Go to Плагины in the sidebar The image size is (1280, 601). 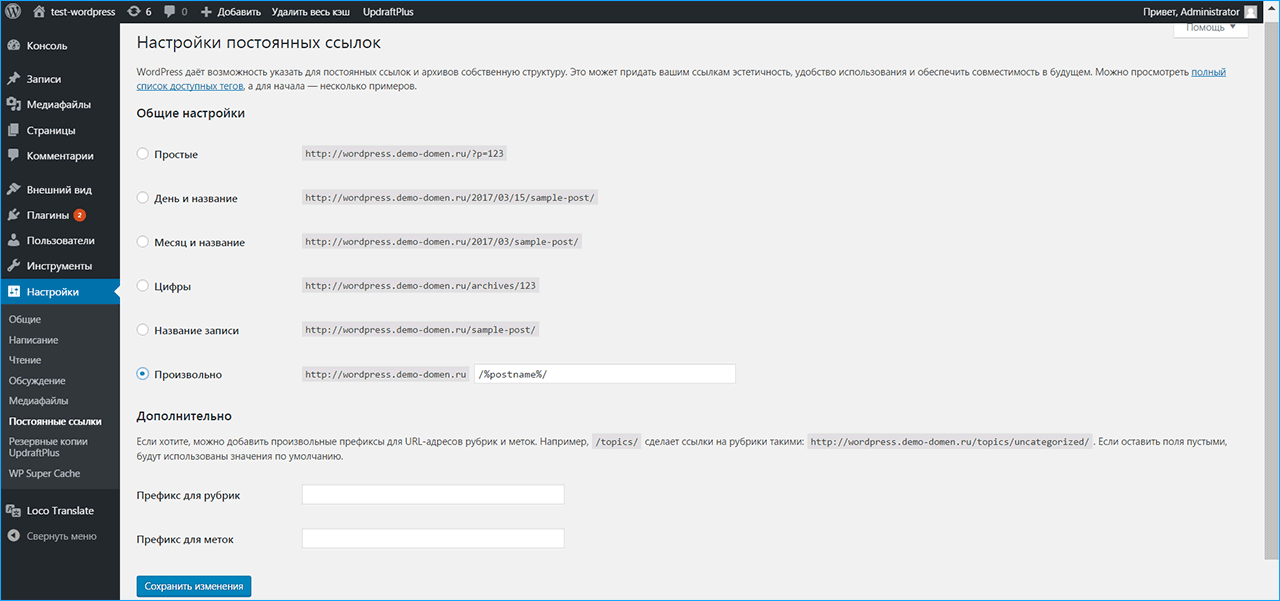click(47, 215)
